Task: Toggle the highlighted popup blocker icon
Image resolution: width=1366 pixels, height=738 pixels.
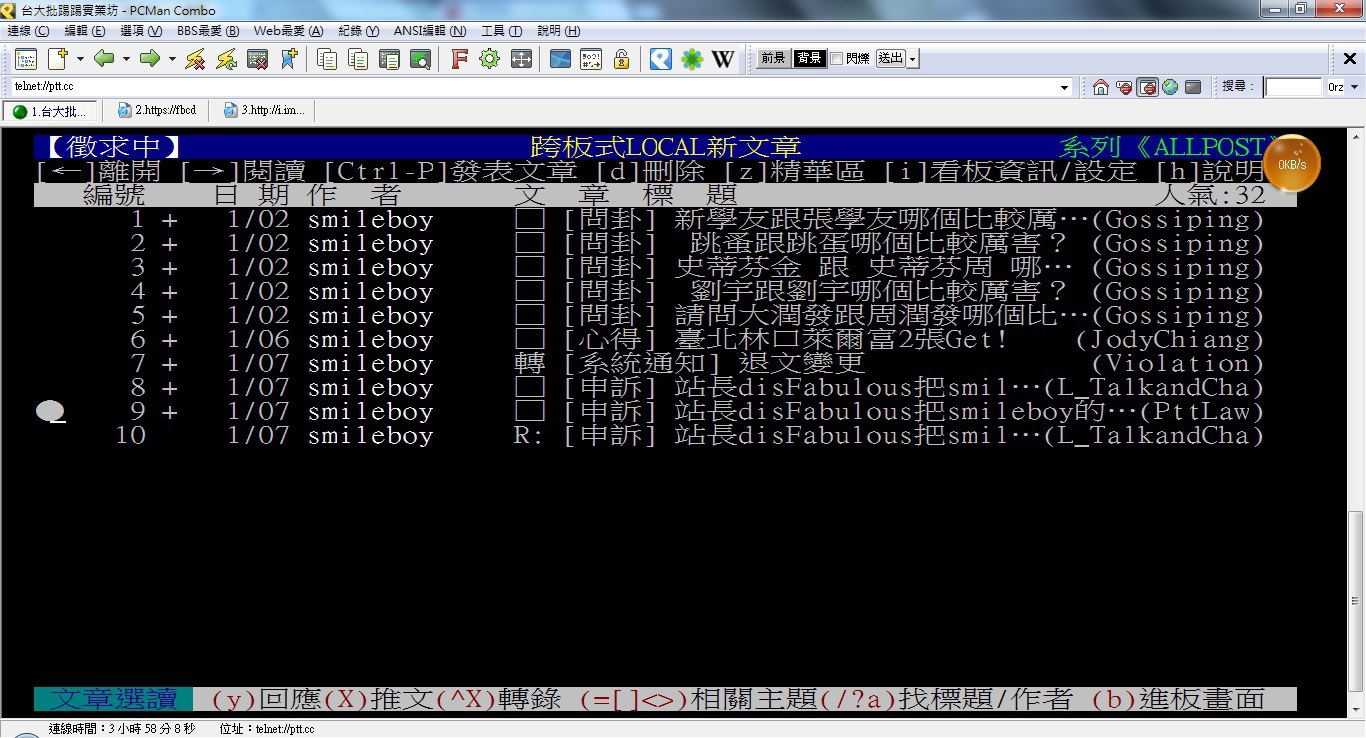Action: (x=1147, y=87)
